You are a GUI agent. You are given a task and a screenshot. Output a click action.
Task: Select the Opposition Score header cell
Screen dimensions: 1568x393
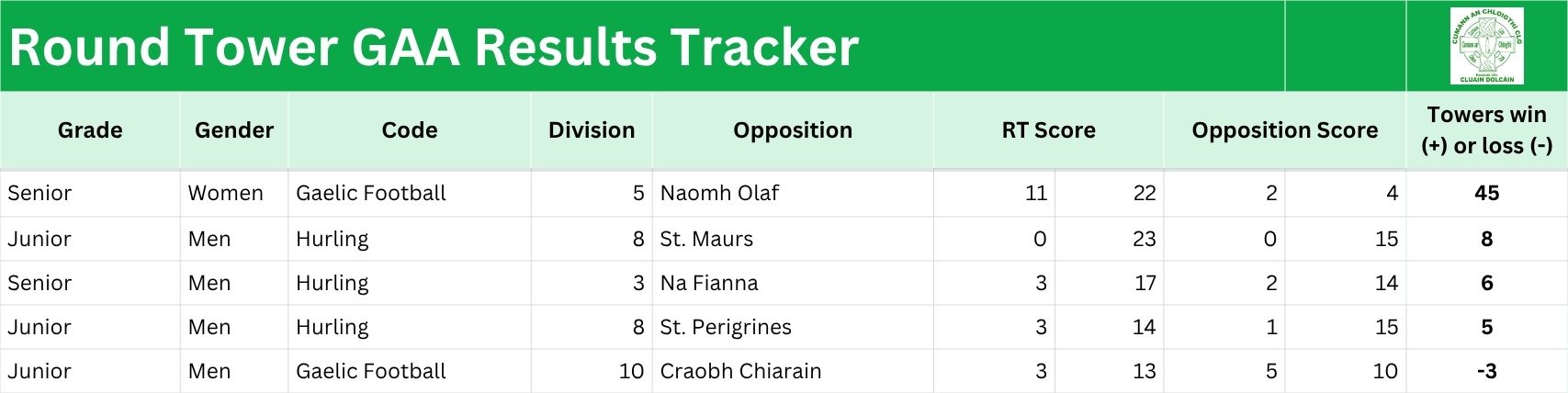[1285, 130]
